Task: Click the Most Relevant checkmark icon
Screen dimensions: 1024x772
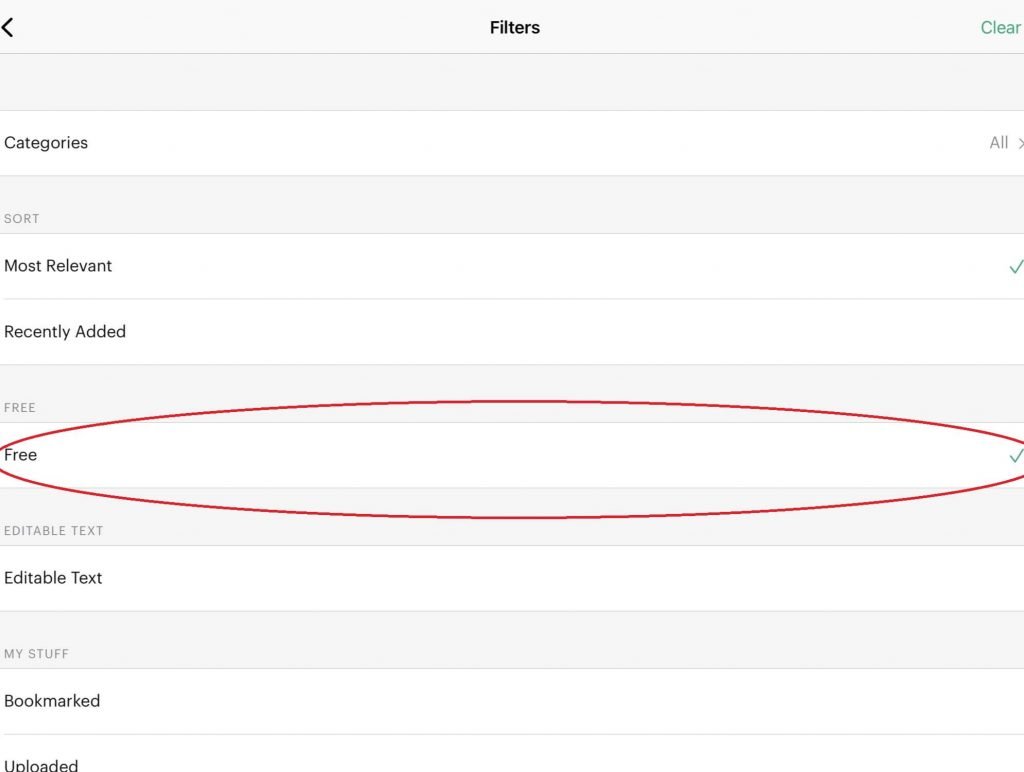Action: (1016, 267)
